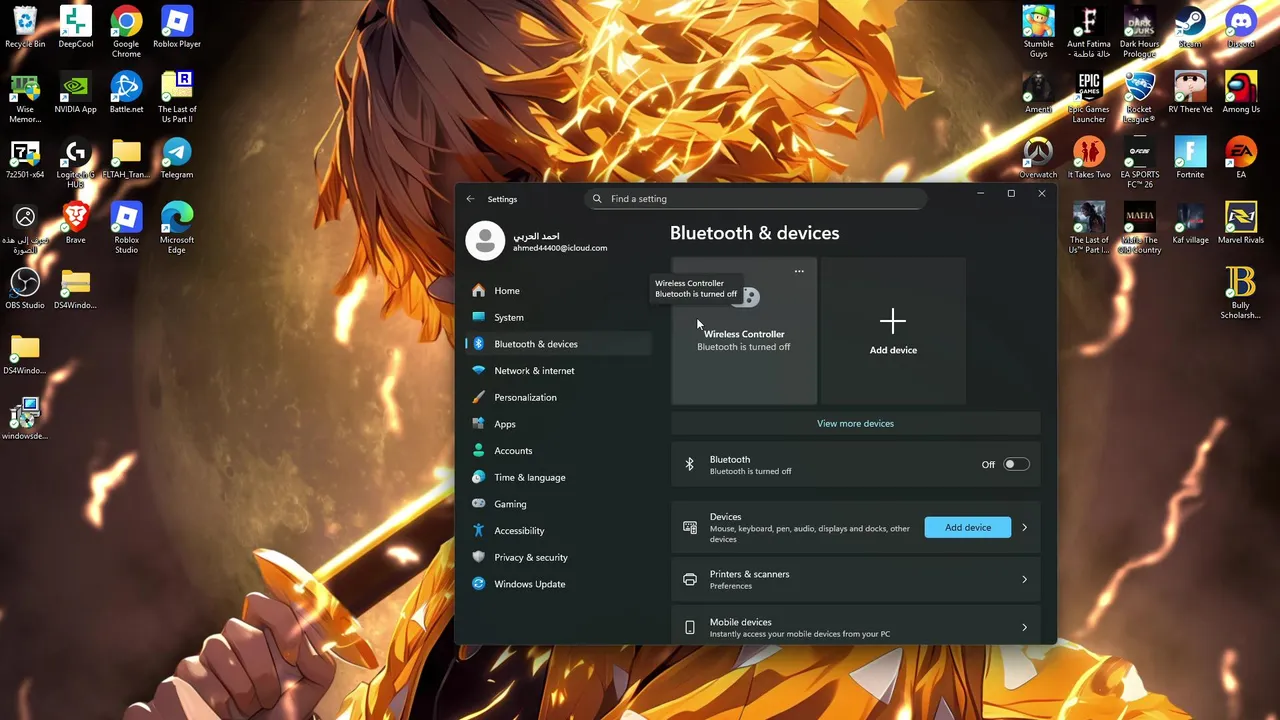Select the Wireless Controller device card

[744, 331]
